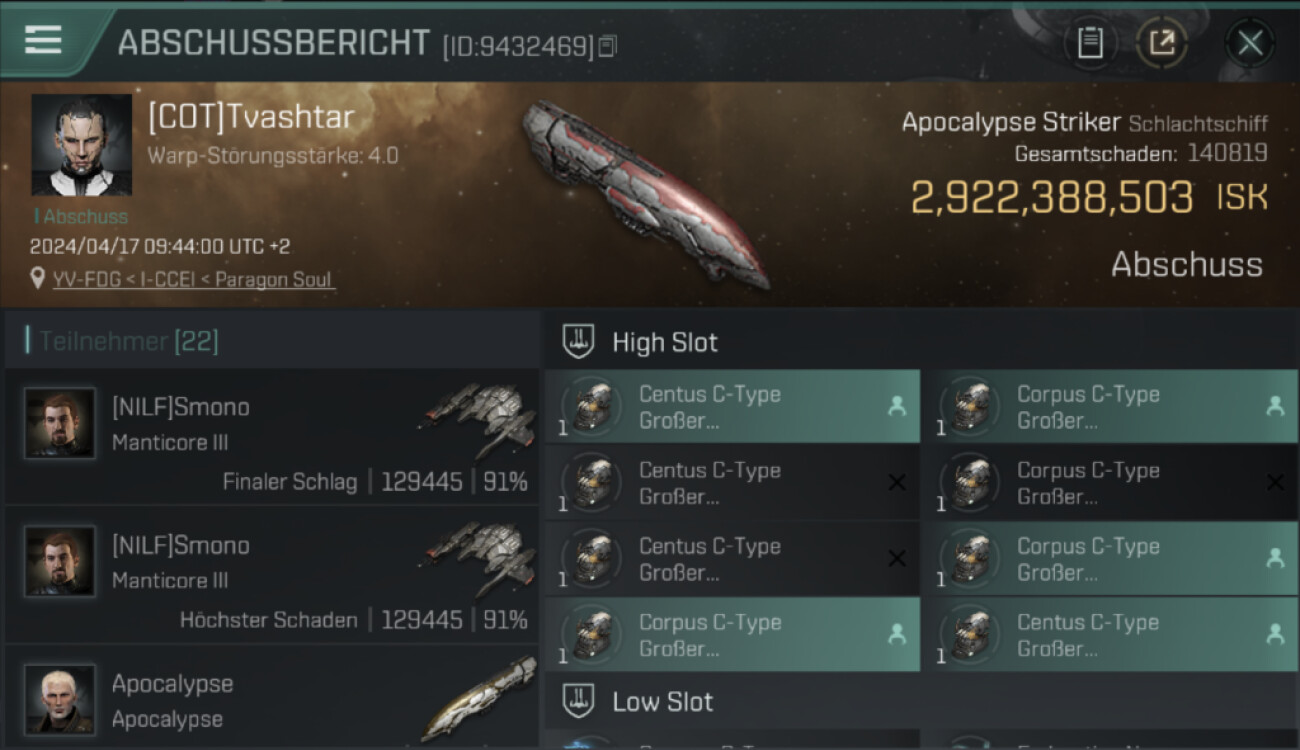This screenshot has height=750, width=1300.
Task: Open the Smono Finaler Schlag participant entry
Action: pos(272,437)
